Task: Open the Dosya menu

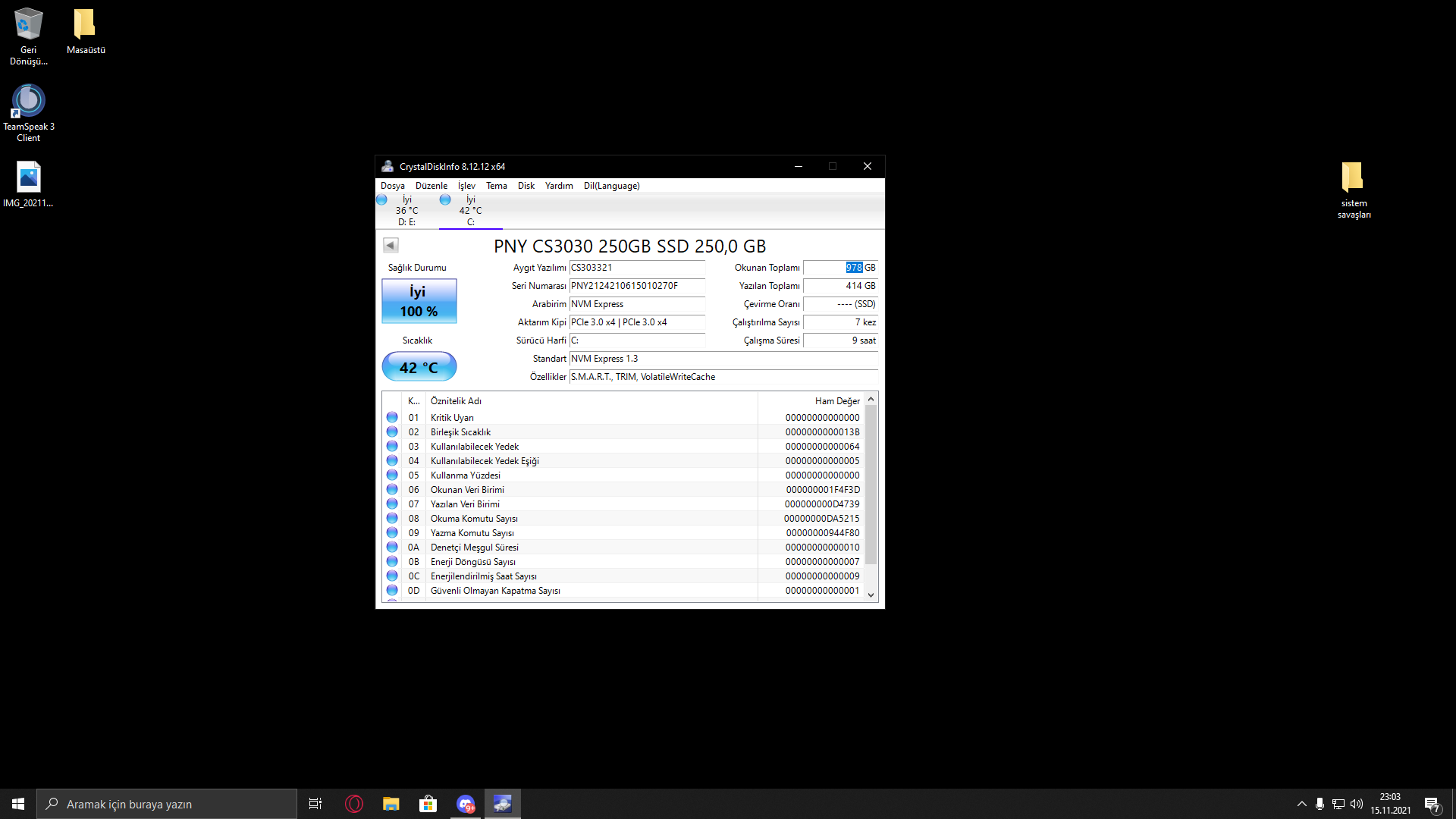Action: [x=392, y=186]
